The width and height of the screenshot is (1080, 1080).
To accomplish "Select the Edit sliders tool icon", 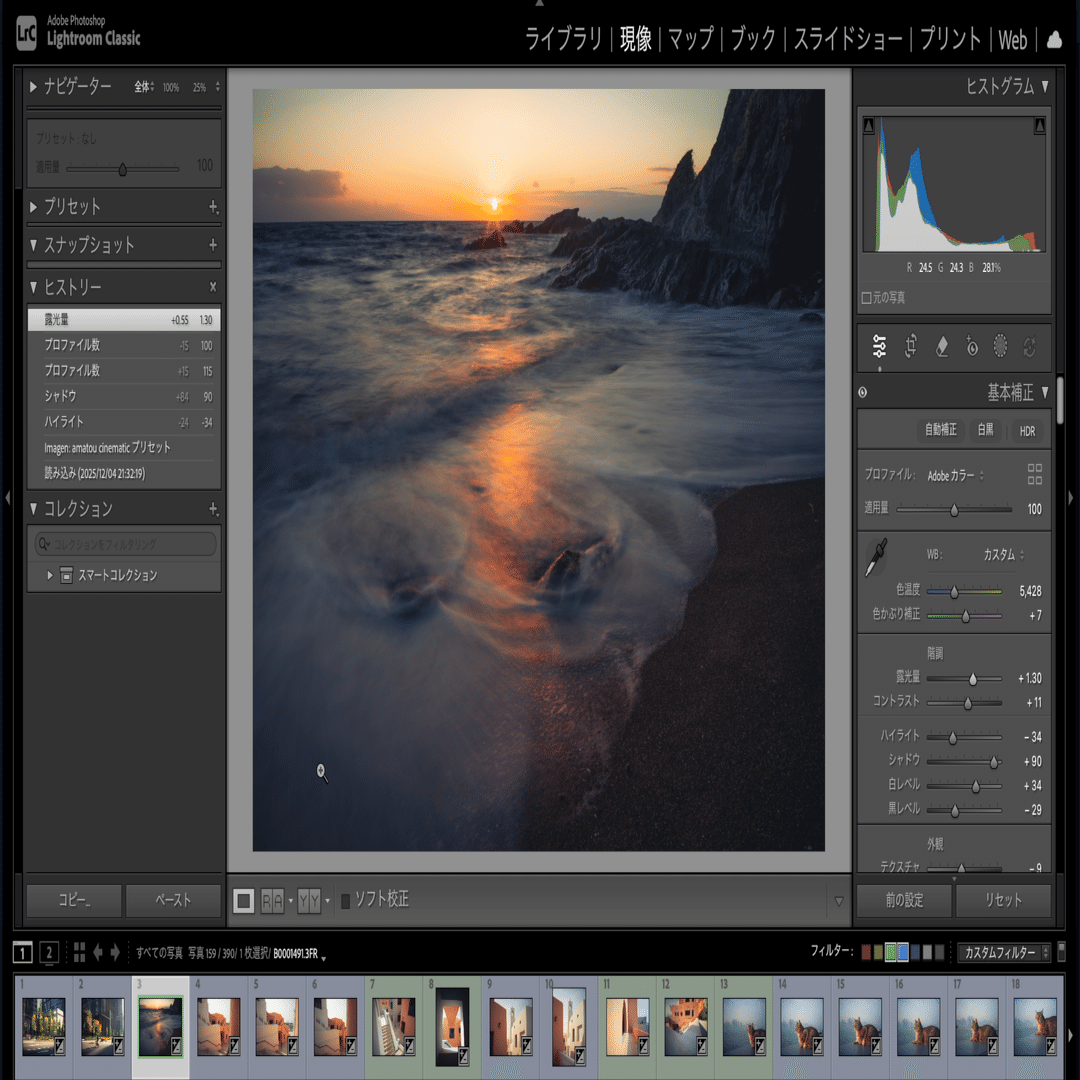I will [x=879, y=346].
